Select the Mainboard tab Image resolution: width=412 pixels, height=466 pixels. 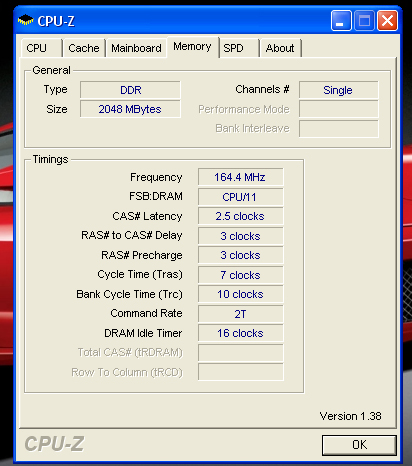click(136, 48)
